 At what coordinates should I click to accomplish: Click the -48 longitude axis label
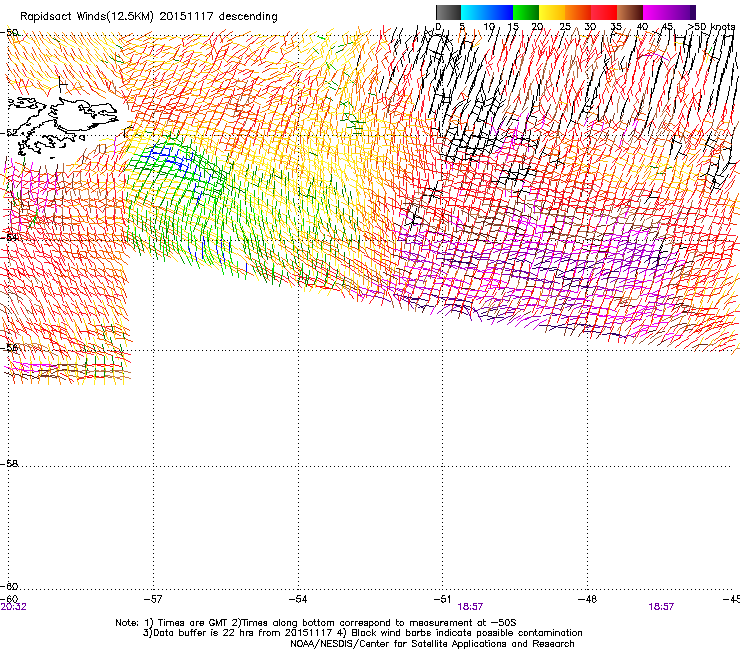pos(588,599)
